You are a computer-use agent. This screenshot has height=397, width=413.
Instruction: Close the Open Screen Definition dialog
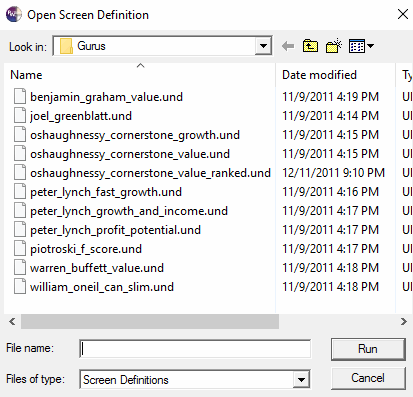click(x=403, y=14)
